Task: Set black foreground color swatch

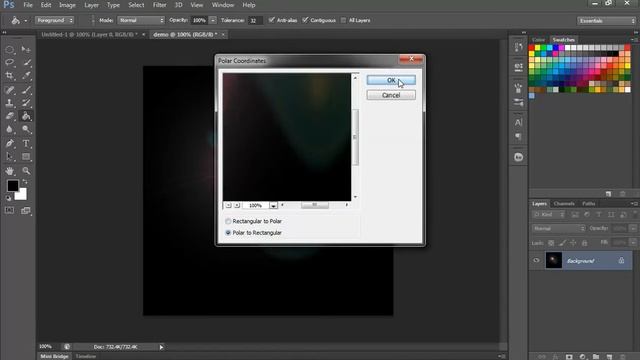Action: tap(12, 186)
